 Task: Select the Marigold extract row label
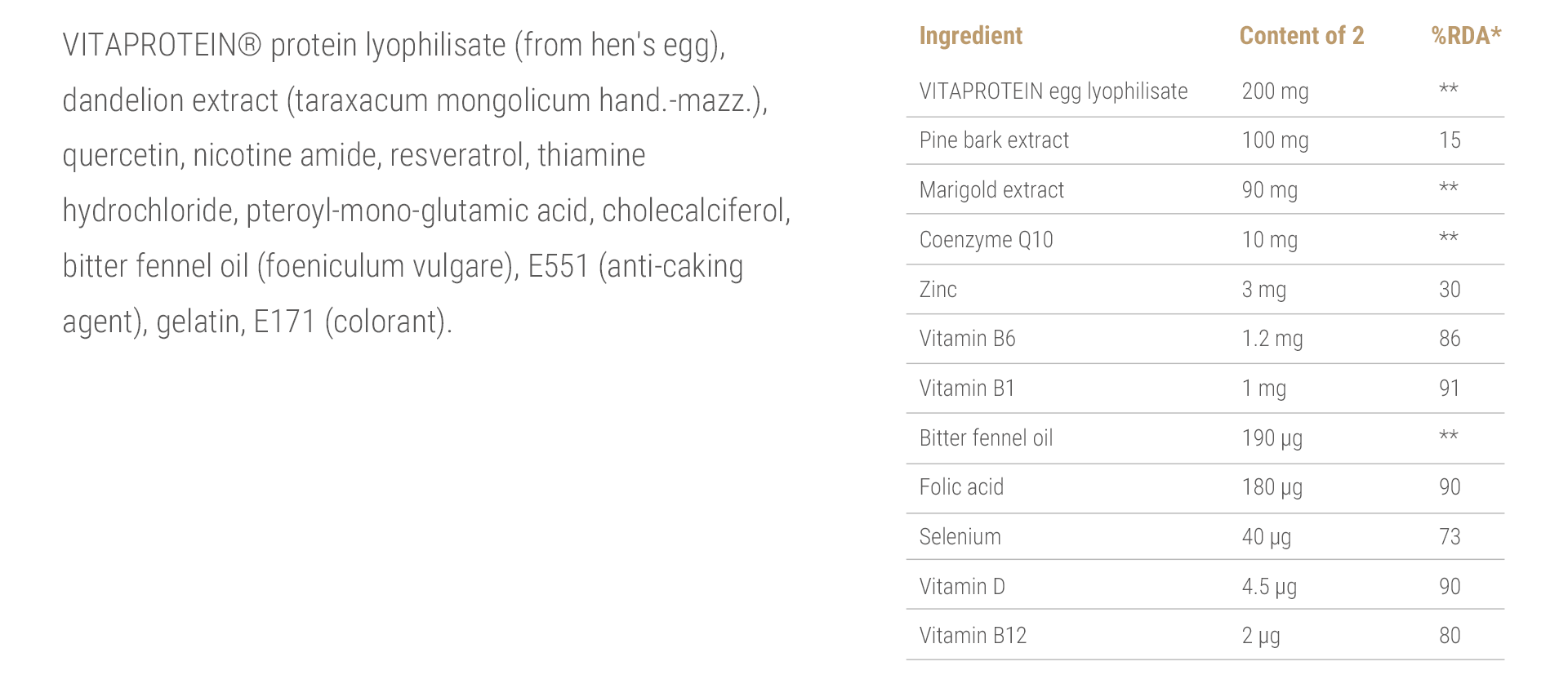991,190
